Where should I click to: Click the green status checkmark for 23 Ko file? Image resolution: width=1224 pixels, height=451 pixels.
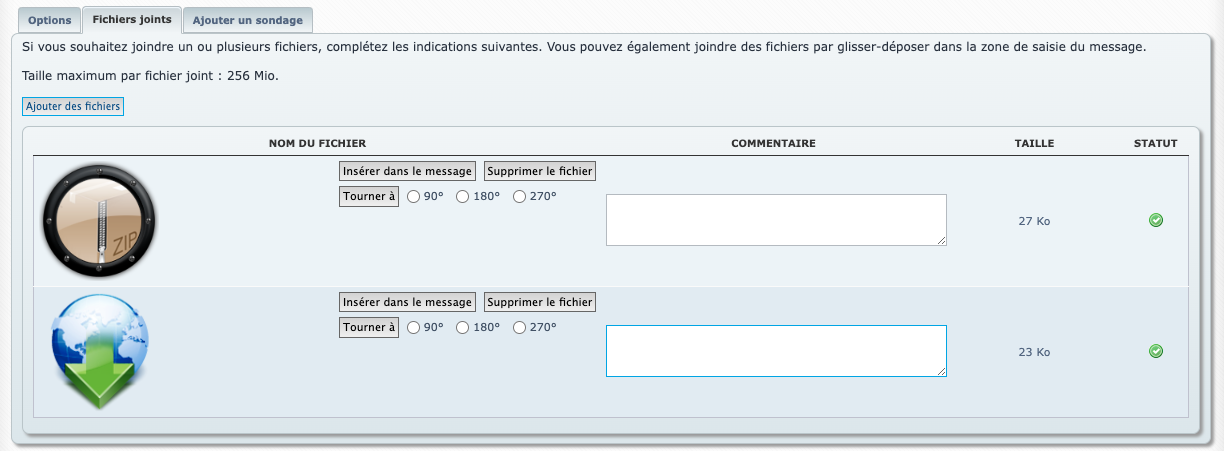[1156, 351]
